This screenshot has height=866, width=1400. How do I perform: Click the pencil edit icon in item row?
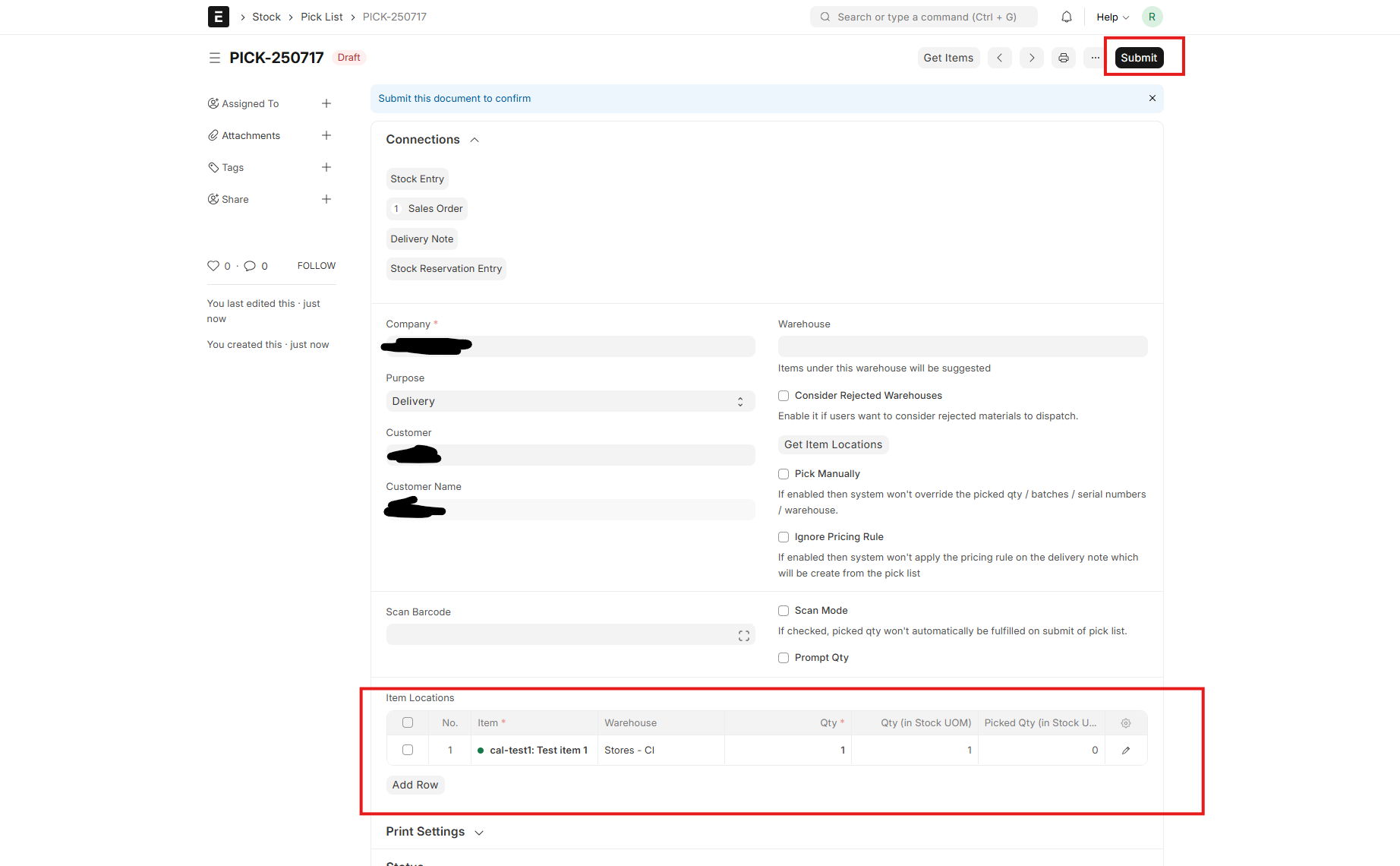tap(1125, 751)
